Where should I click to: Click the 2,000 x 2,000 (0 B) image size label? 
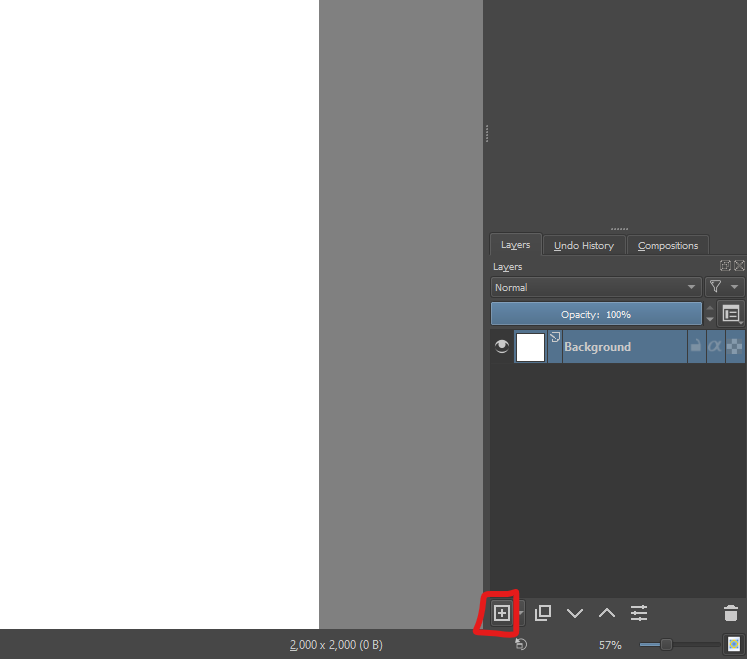coord(336,645)
